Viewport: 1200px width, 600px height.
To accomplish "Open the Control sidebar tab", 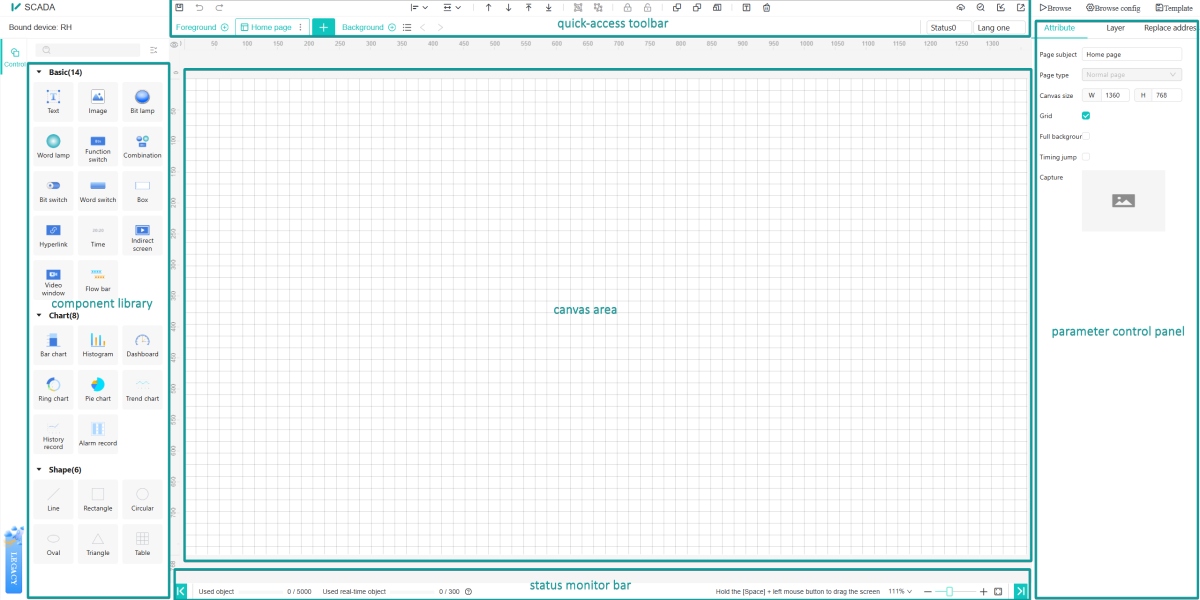I will (14, 57).
